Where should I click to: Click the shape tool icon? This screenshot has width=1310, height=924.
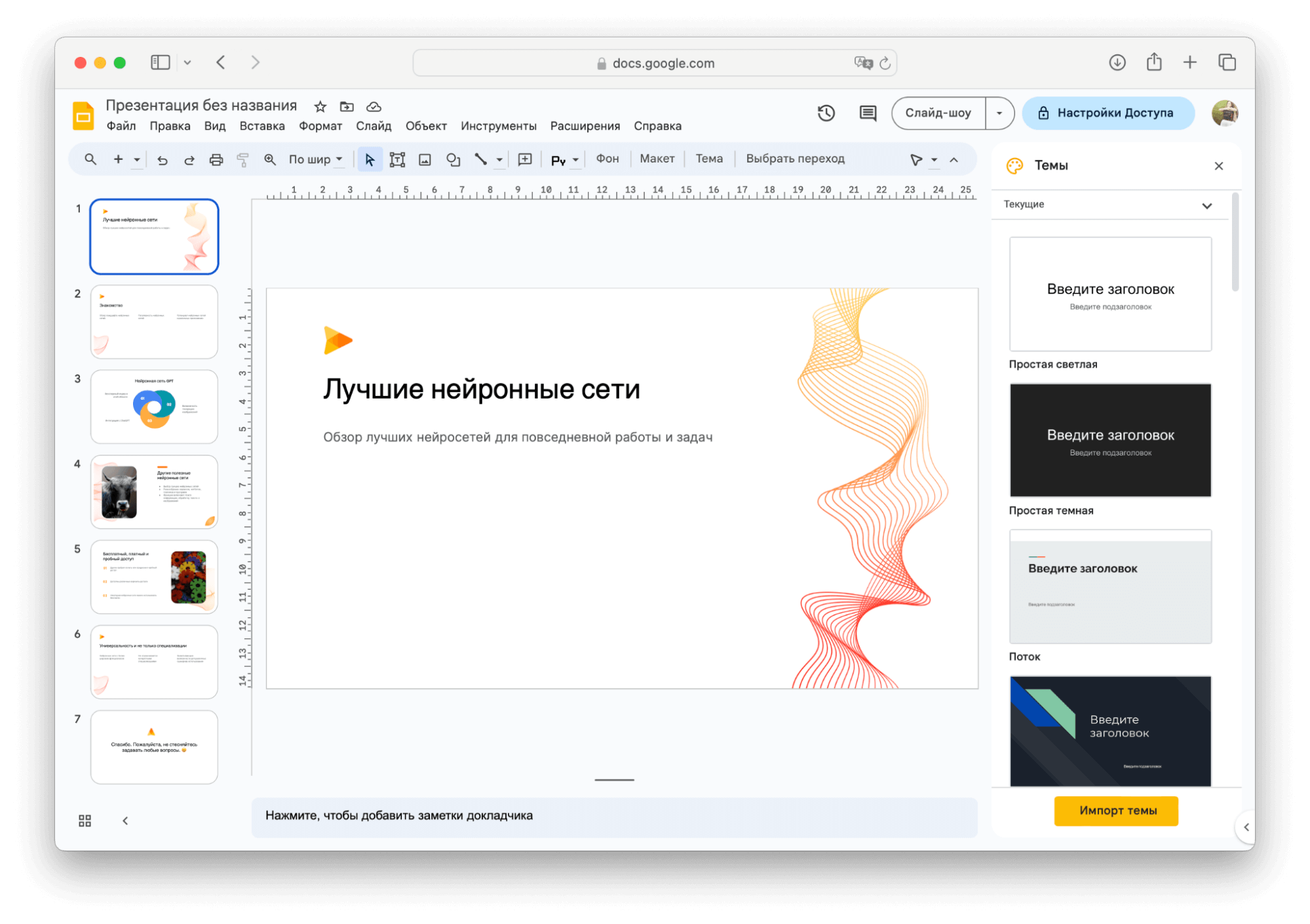pyautogui.click(x=453, y=159)
